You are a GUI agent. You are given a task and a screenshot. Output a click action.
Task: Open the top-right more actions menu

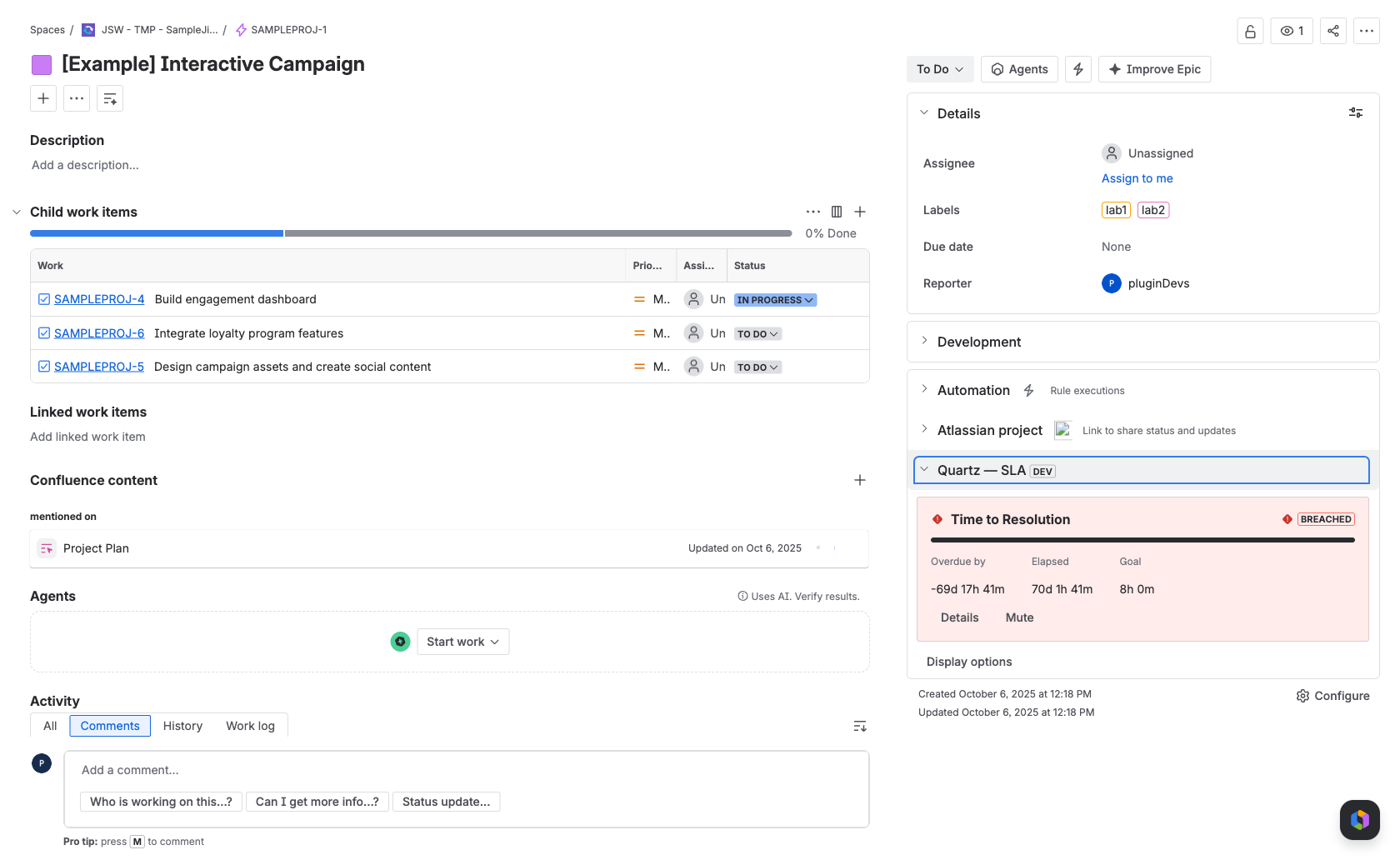pos(1367,31)
